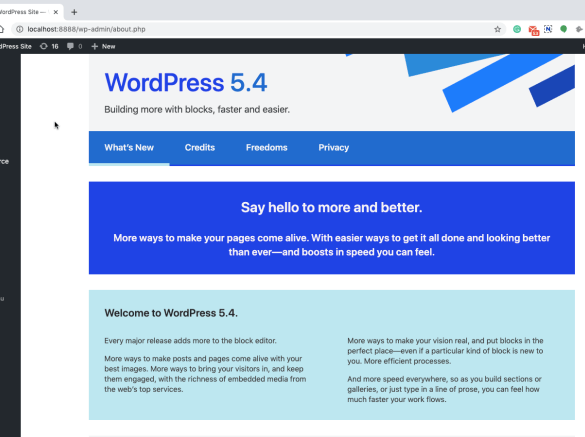The width and height of the screenshot is (585, 437).
Task: Click the WordPress 5.4 heading
Action: click(186, 82)
